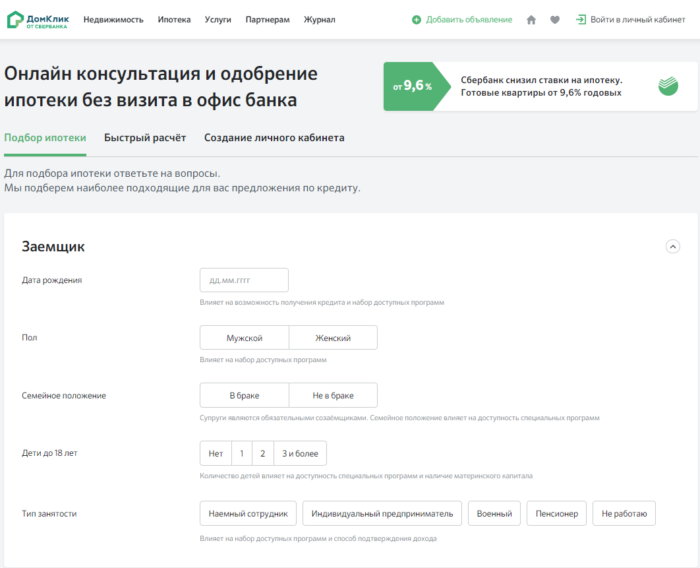Viewport: 700px width, 568px height.
Task: Click Добавить объявление link
Action: pos(469,20)
